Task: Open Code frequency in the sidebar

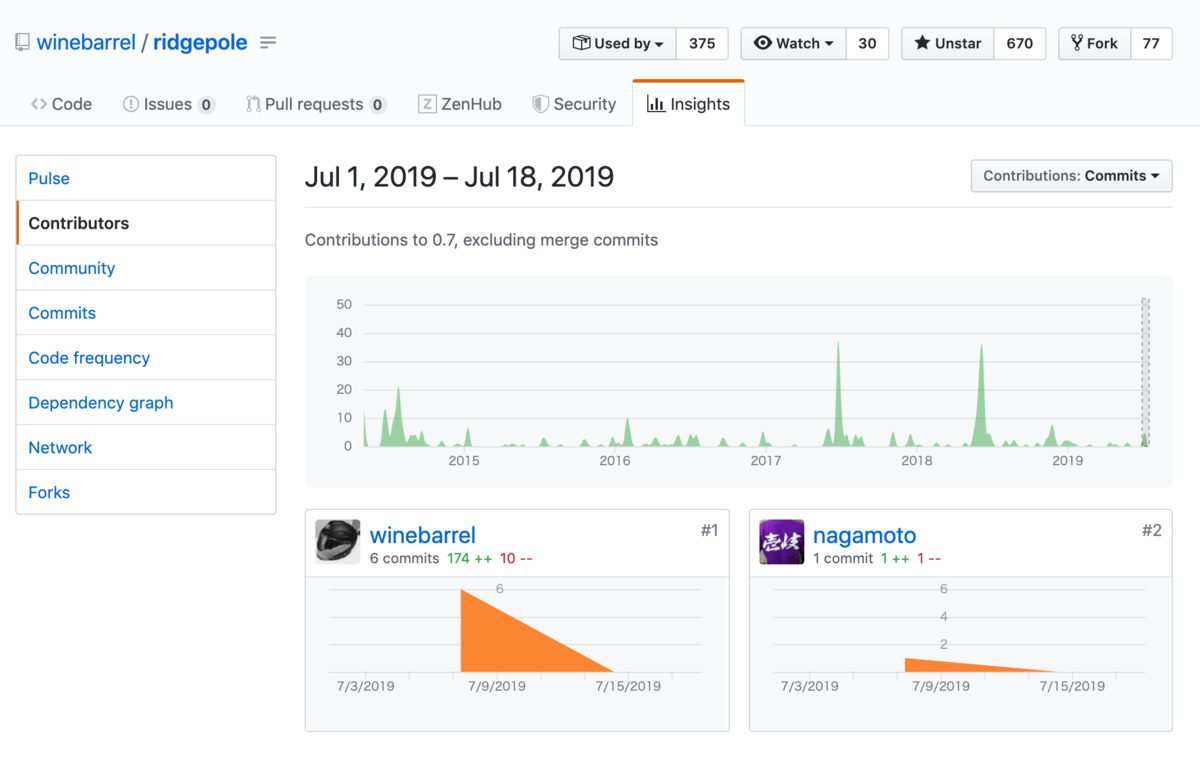Action: point(146,358)
